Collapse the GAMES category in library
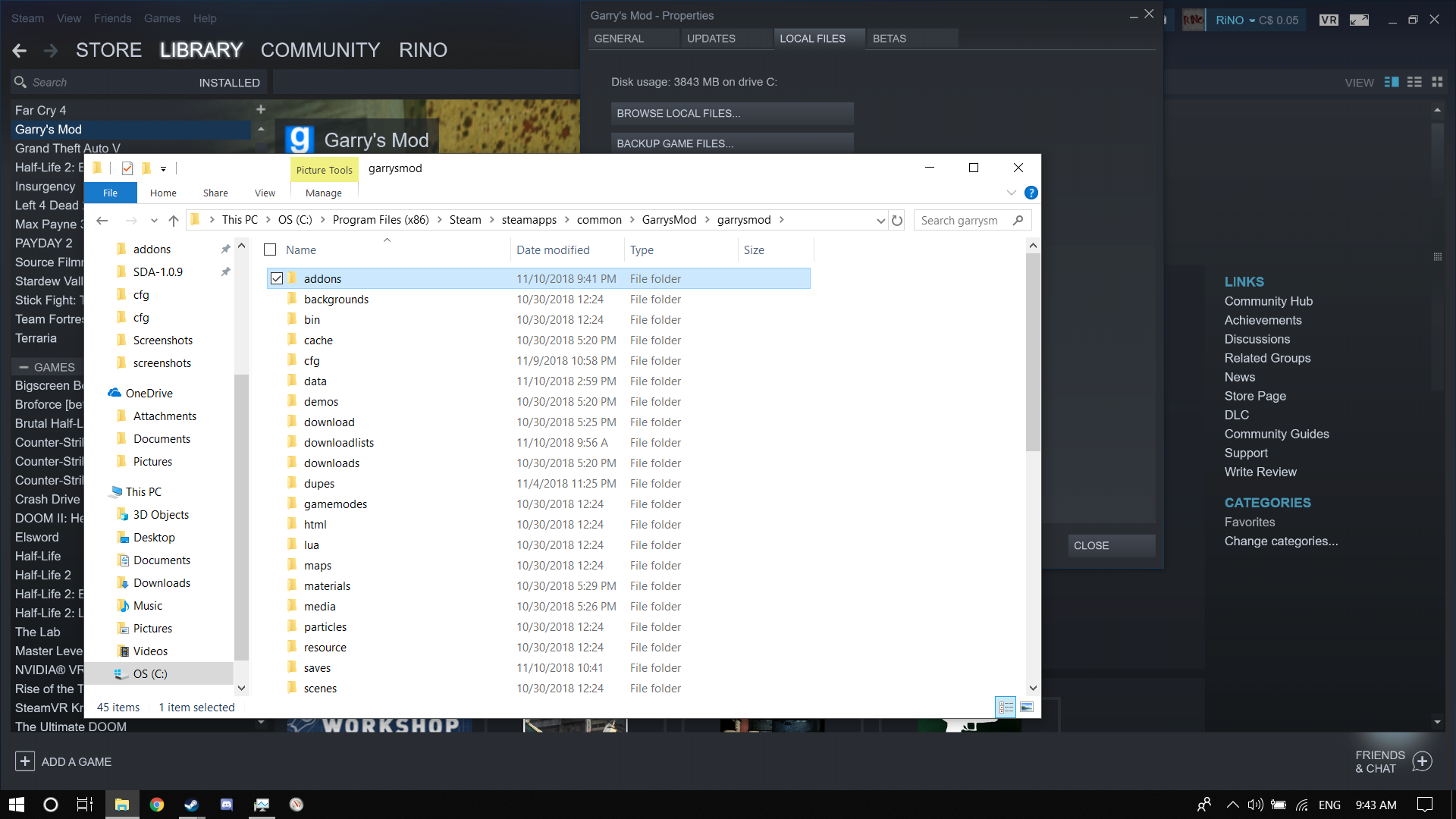 [24, 367]
